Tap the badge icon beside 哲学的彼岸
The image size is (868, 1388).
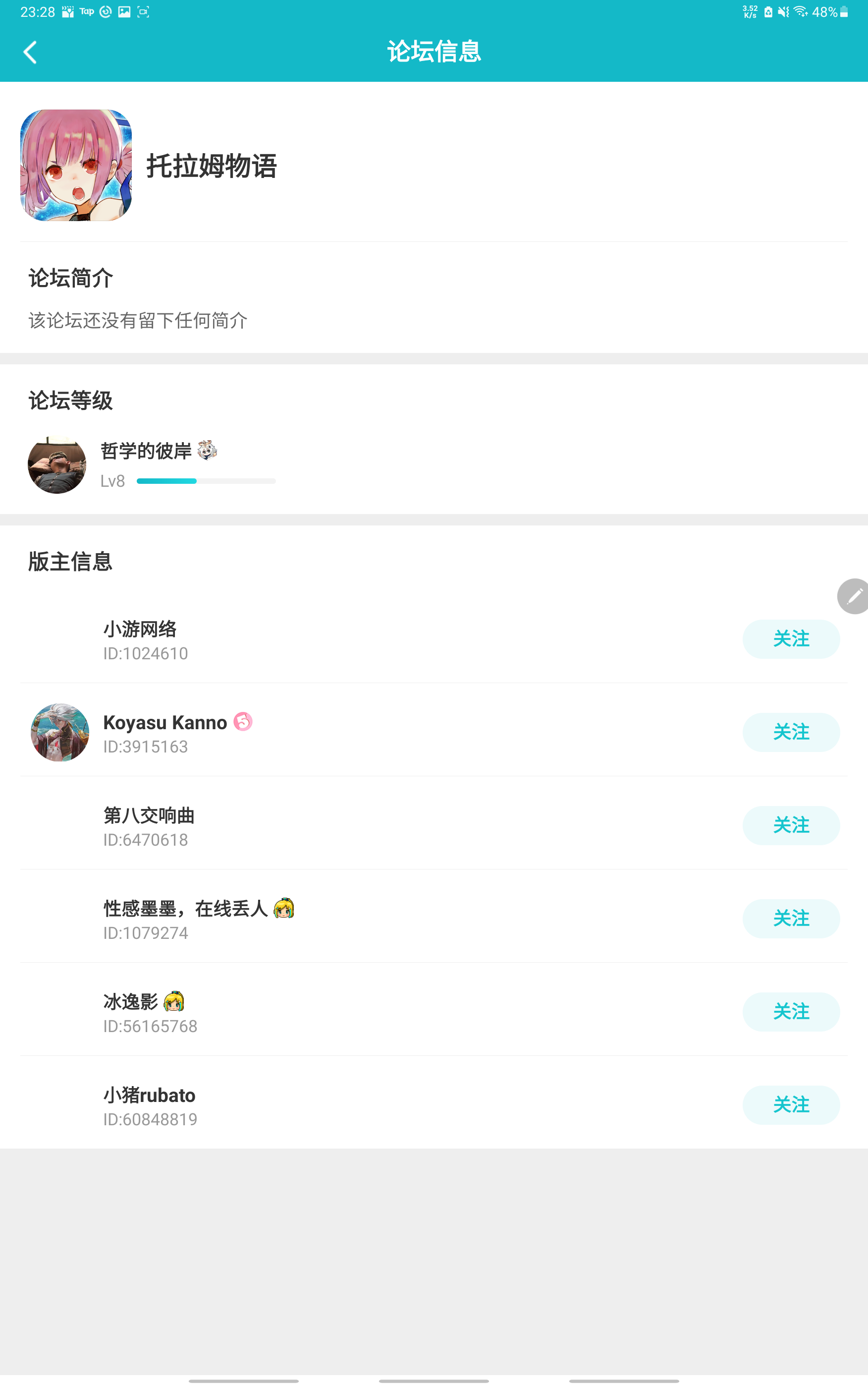coord(207,450)
